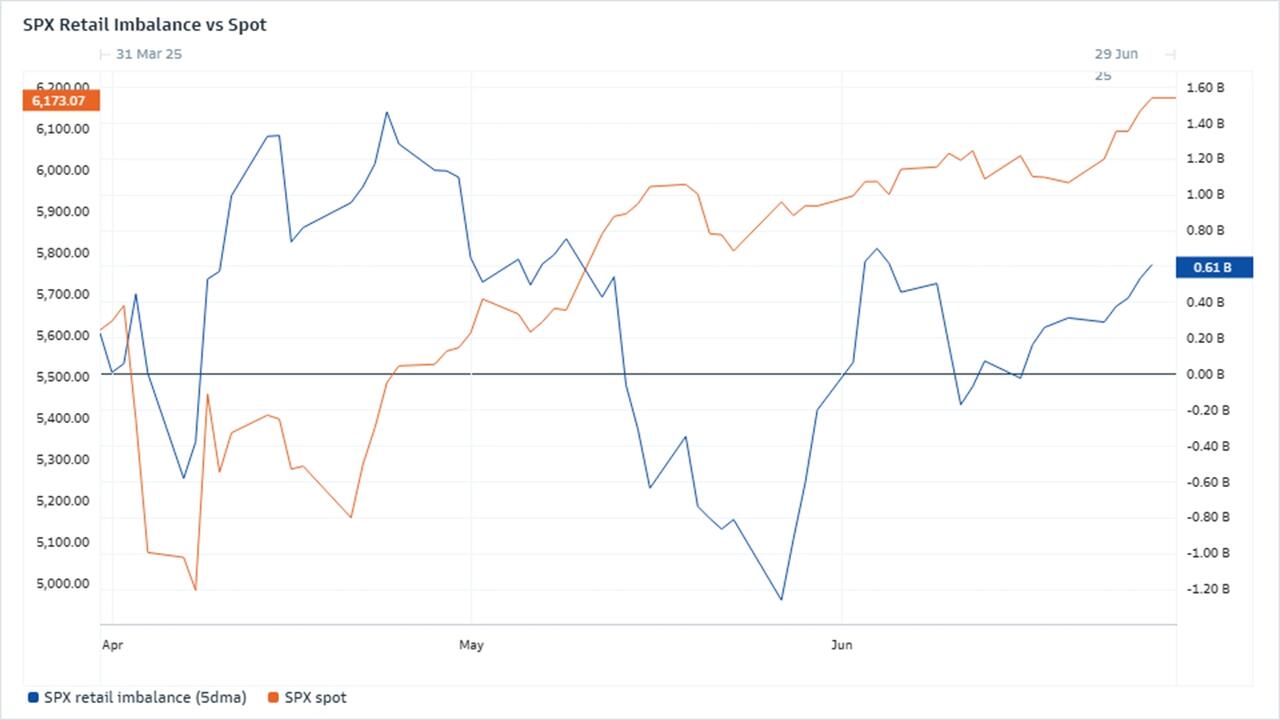Click the 5,500.00 label on left axis
The height and width of the screenshot is (720, 1280).
pyautogui.click(x=62, y=377)
